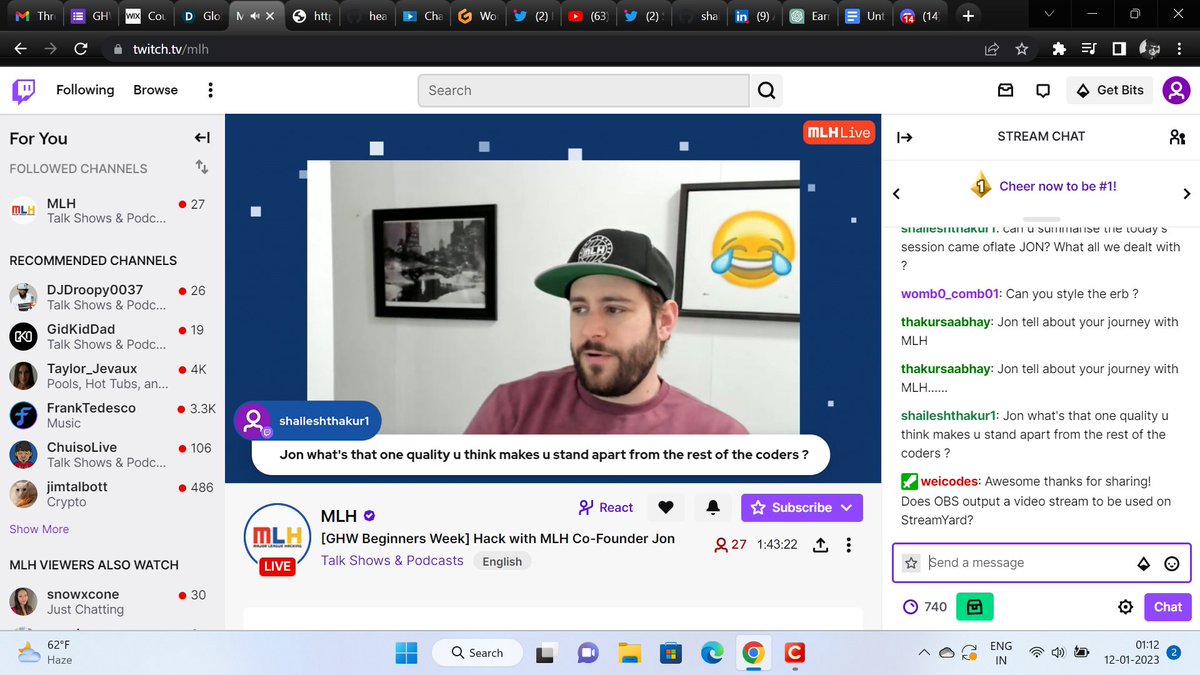Open MLH in followed channels
This screenshot has height=675, width=1200.
(x=112, y=210)
